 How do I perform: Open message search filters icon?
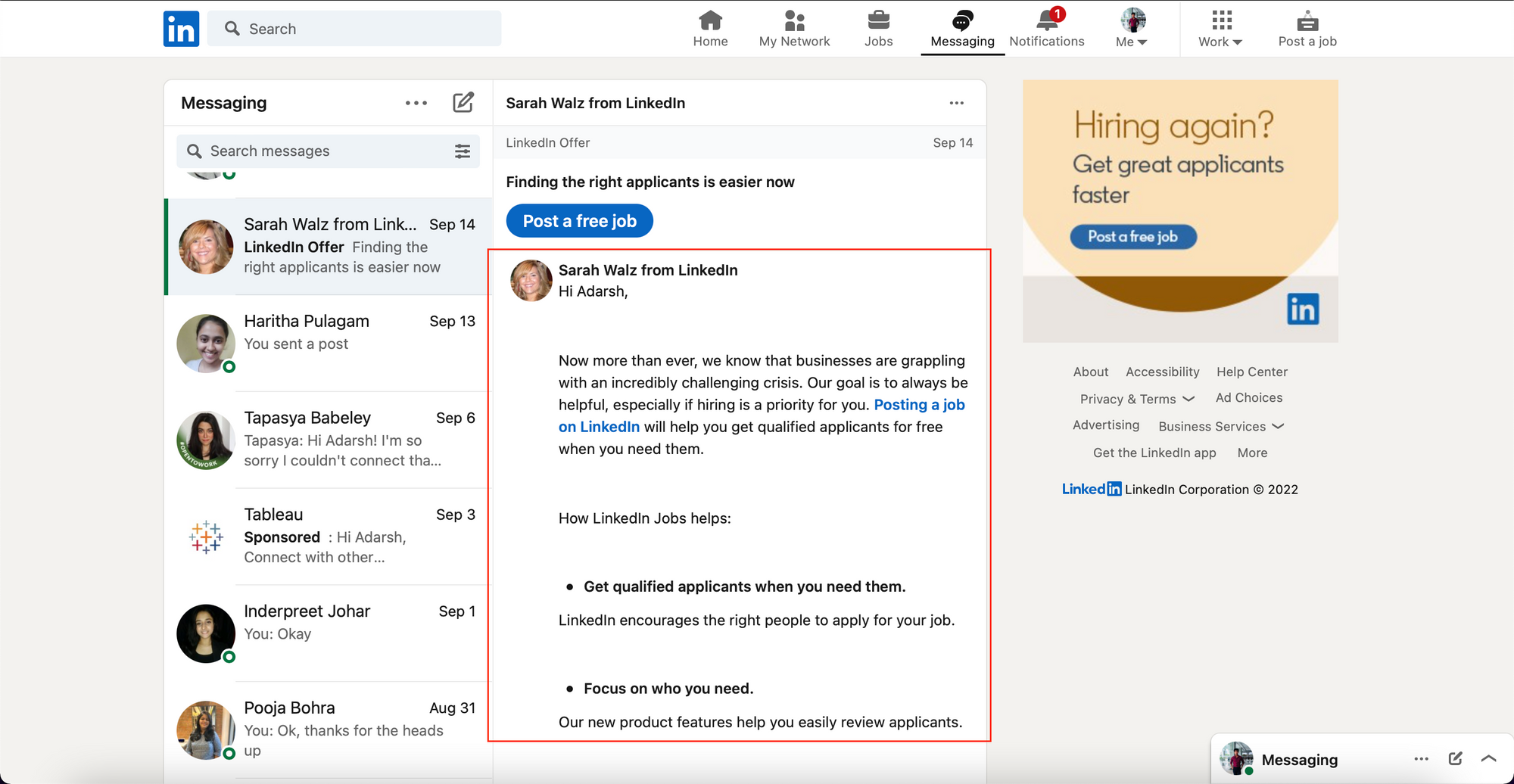coord(463,151)
